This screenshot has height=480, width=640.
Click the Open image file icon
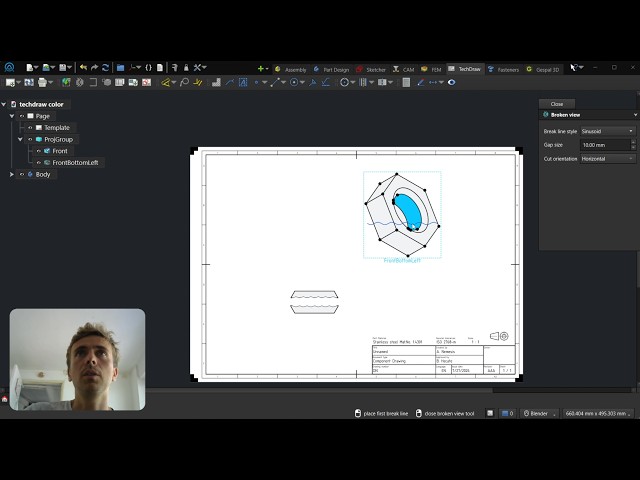click(46, 68)
